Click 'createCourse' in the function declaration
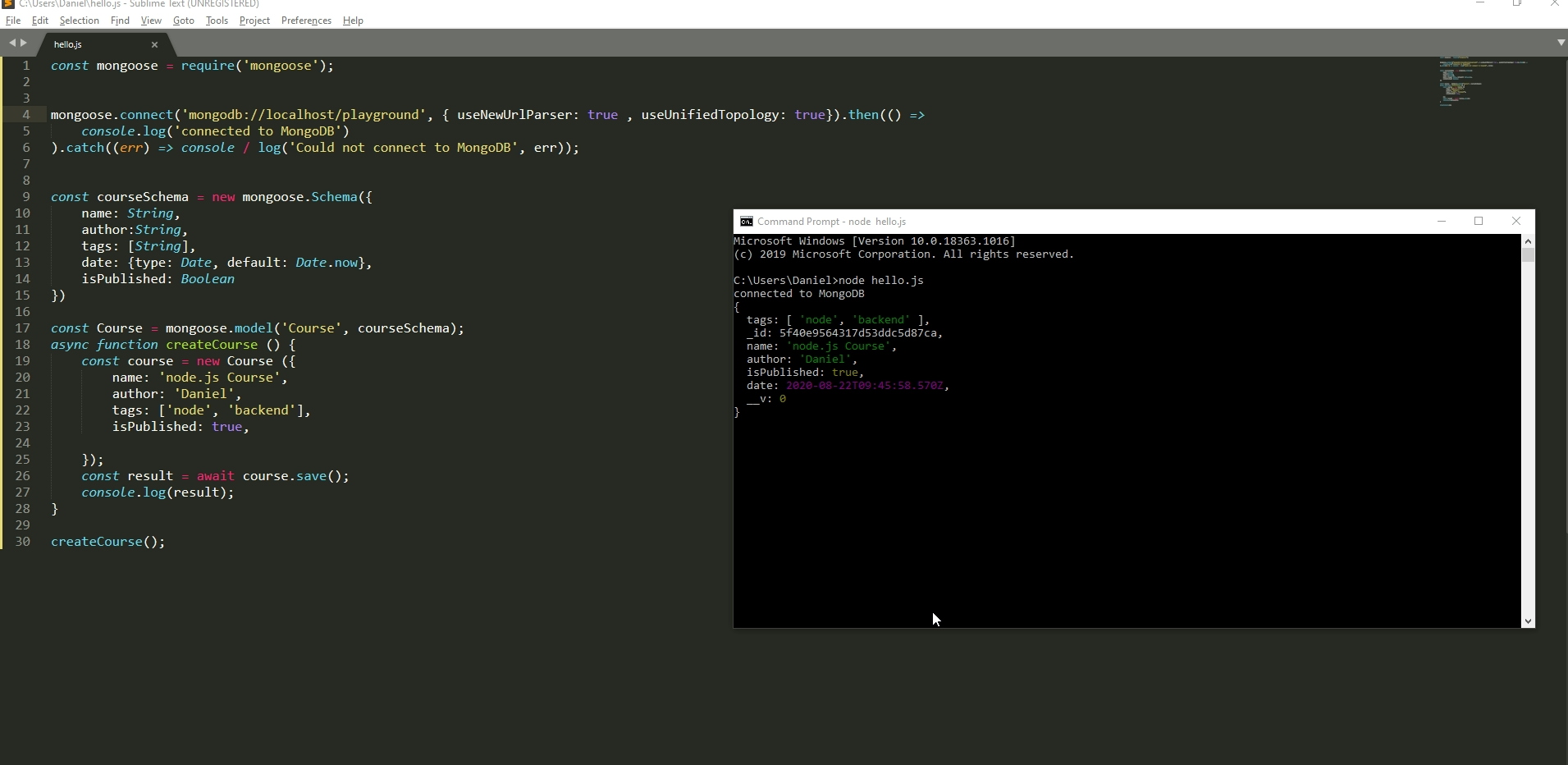 coord(212,345)
